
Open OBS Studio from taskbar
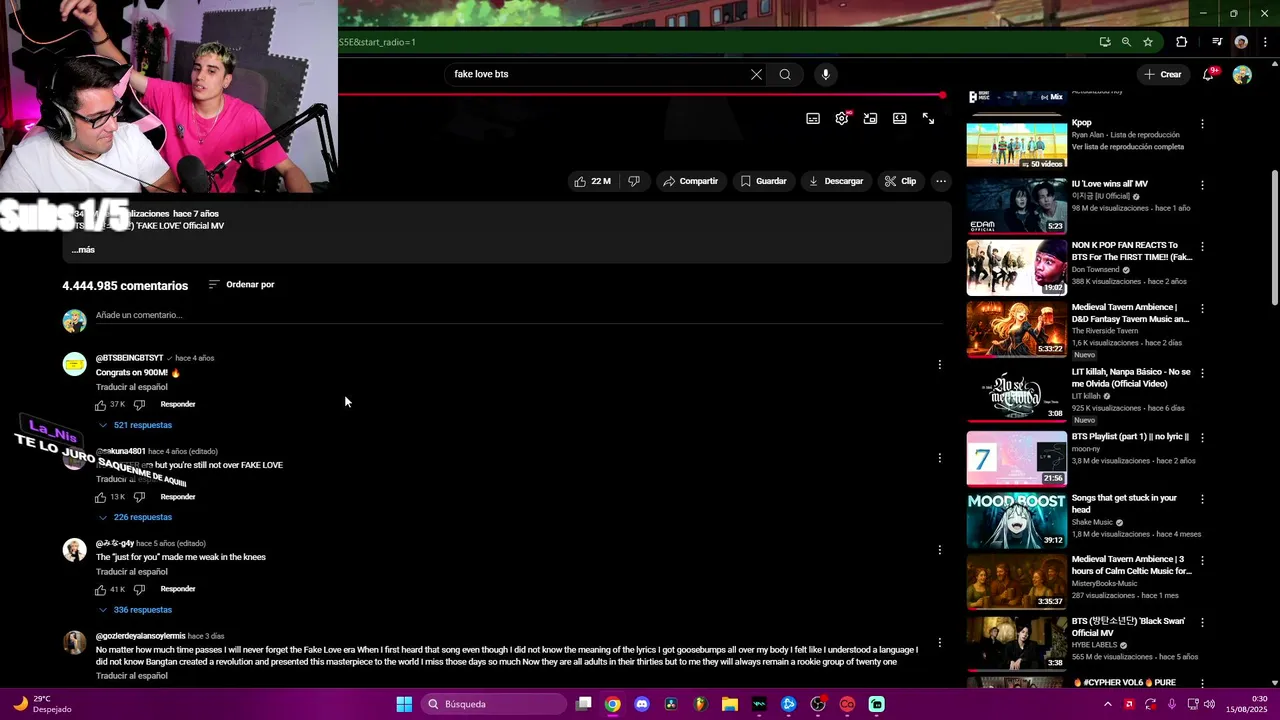818,704
